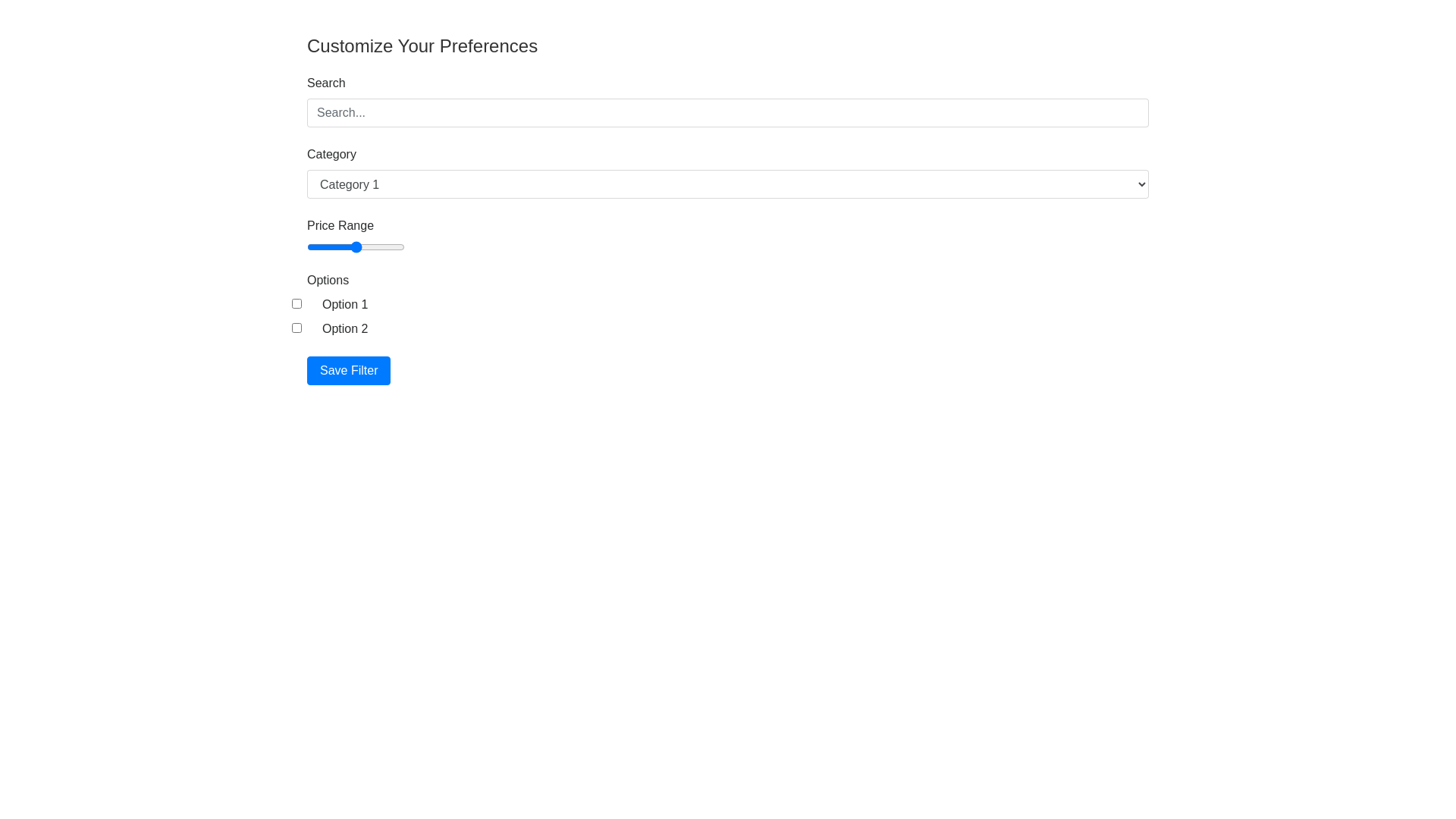This screenshot has width=1456, height=819.
Task: Enable the Option 2 checkbox
Action: [297, 328]
